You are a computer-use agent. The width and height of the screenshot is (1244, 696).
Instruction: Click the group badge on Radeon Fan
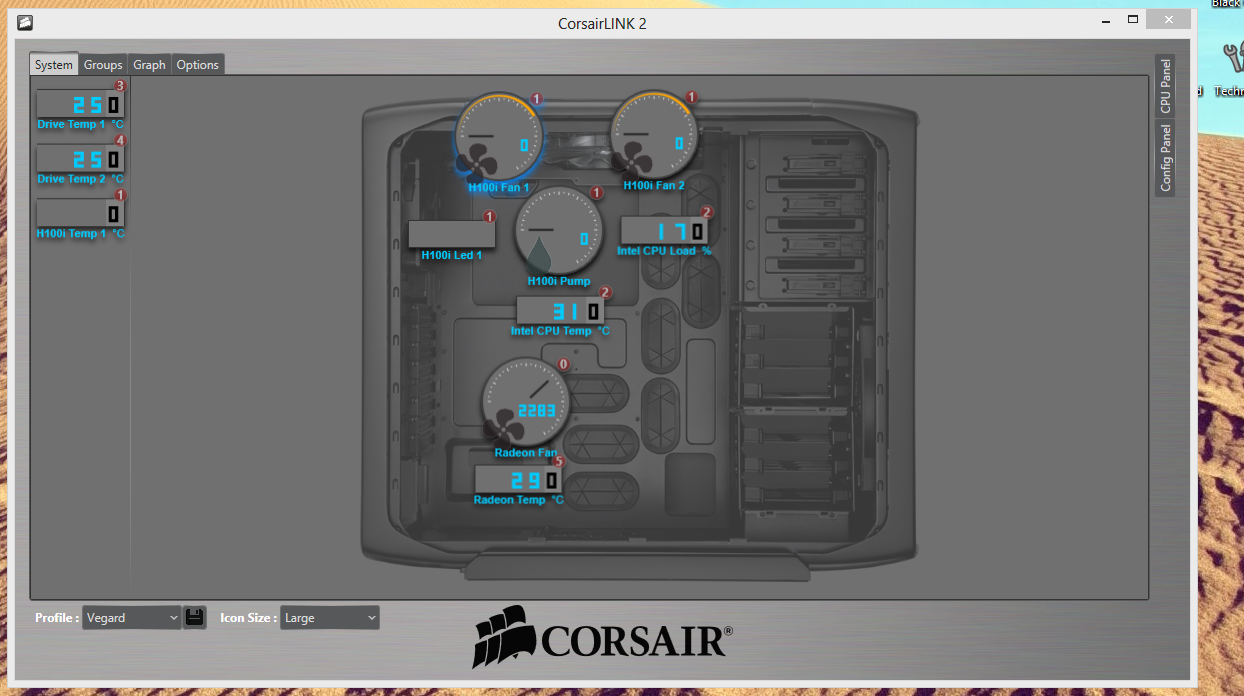tap(563, 365)
